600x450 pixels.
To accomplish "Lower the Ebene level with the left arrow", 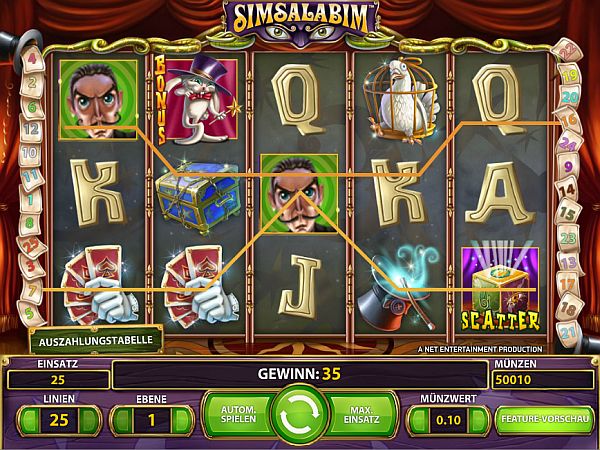I will 123,420.
